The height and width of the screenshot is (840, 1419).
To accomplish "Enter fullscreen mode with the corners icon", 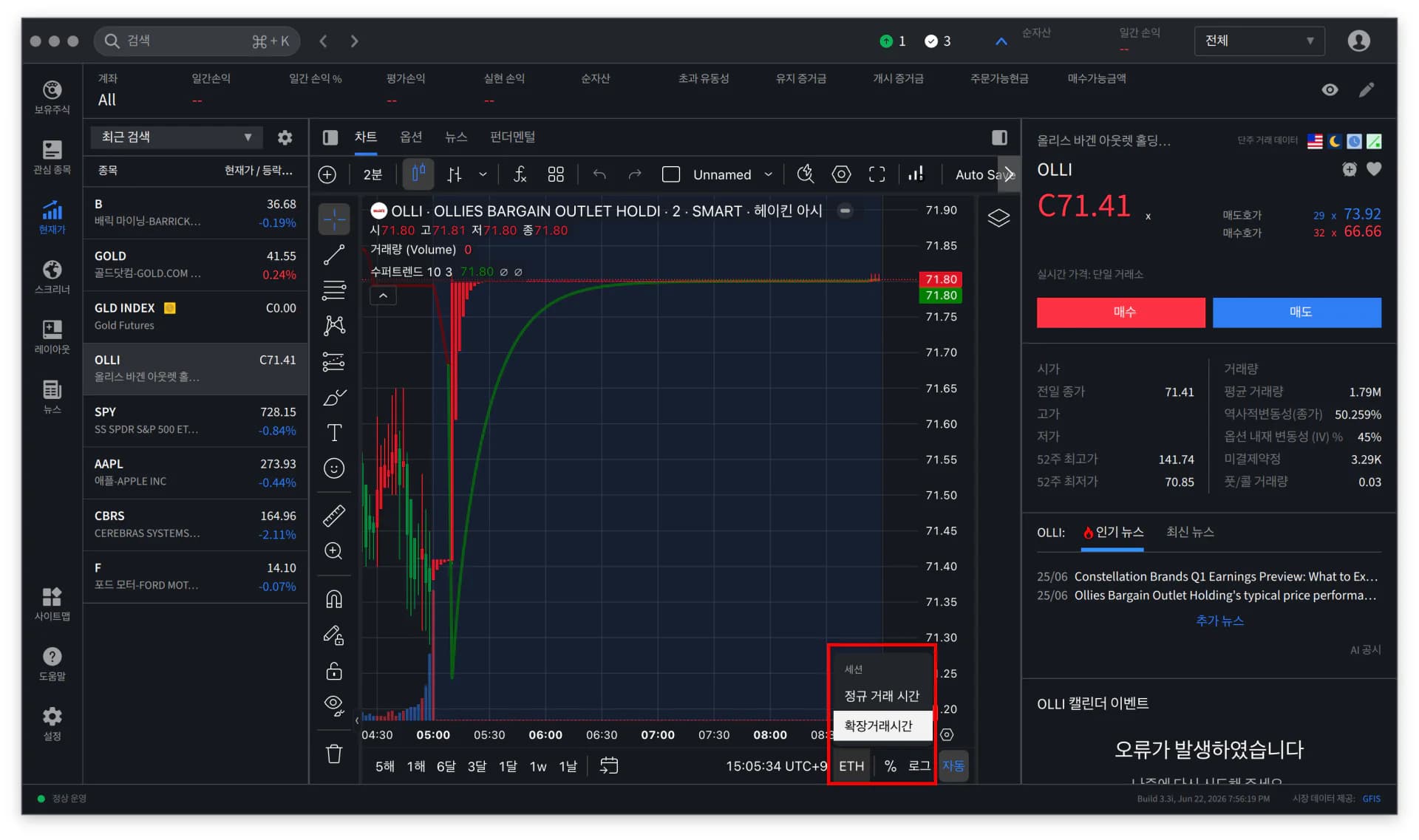I will [877, 174].
